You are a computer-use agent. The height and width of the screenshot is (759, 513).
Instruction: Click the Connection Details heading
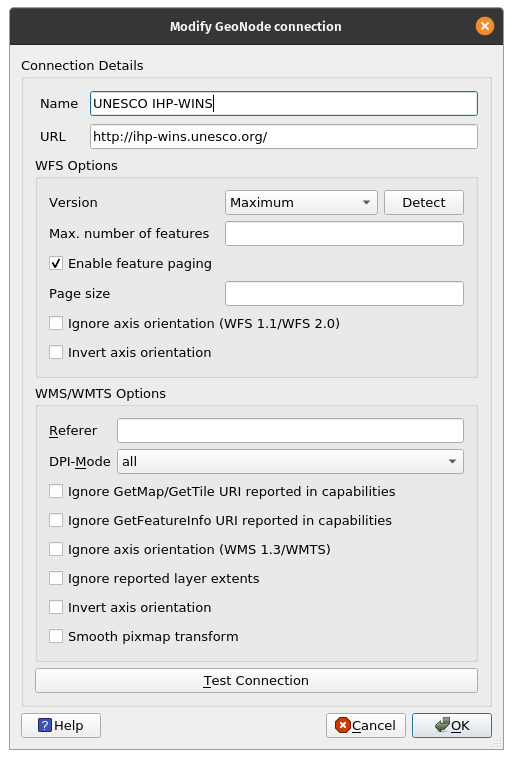(82, 65)
